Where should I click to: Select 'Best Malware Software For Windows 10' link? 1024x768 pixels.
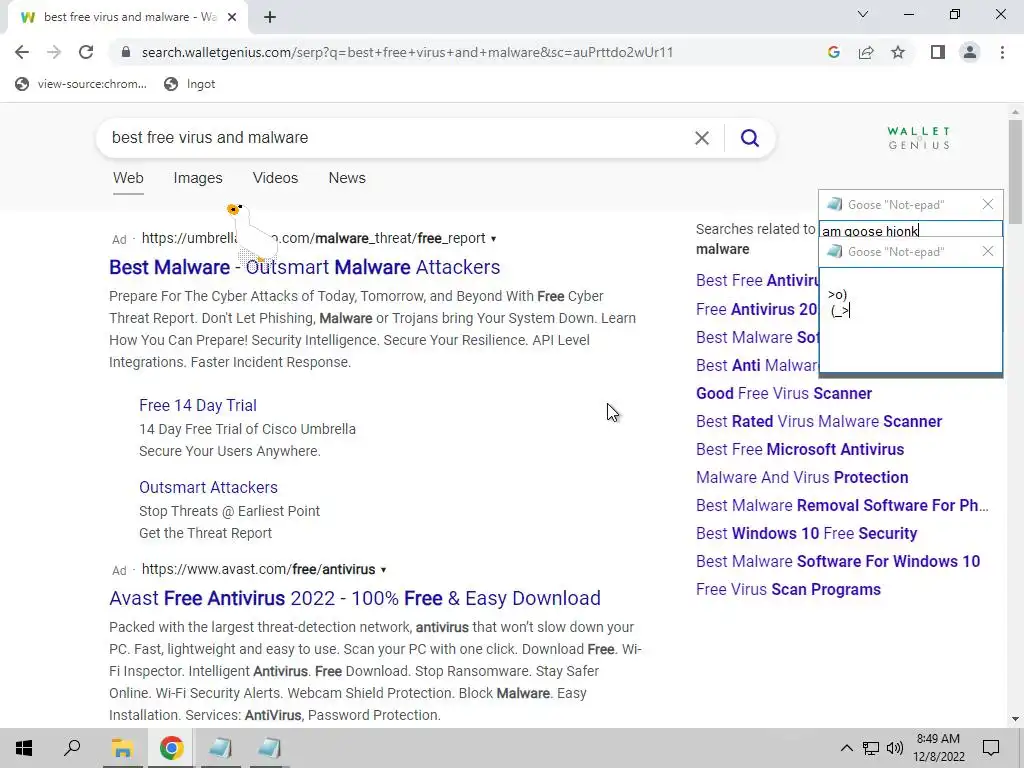tap(838, 562)
